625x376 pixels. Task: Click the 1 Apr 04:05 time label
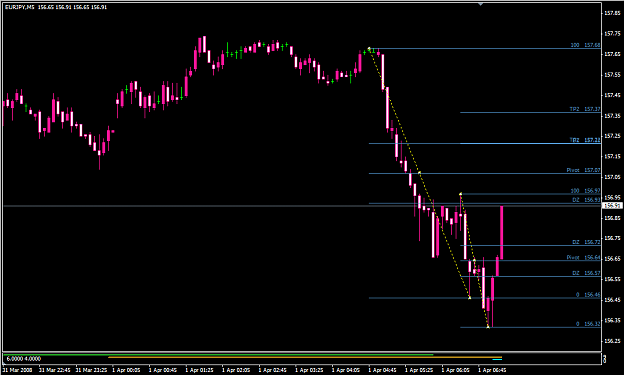tap(346, 370)
